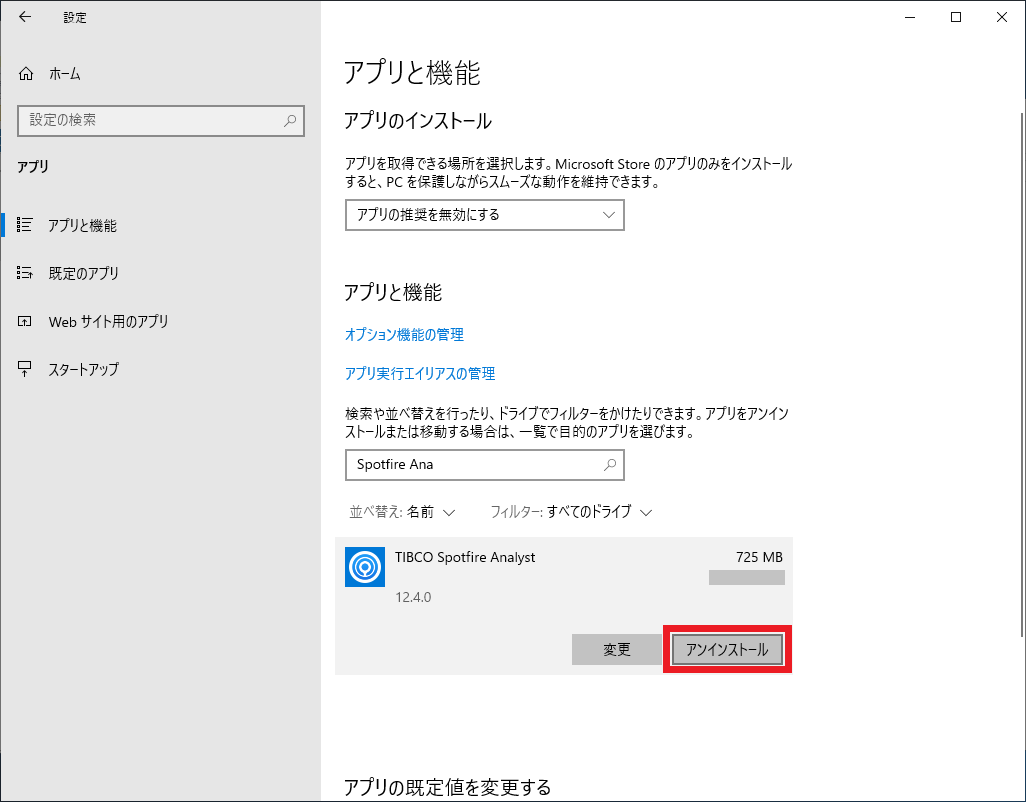This screenshot has height=802, width=1026.
Task: Click the アプリ実行エイリアスの管理 link
Action: (420, 374)
